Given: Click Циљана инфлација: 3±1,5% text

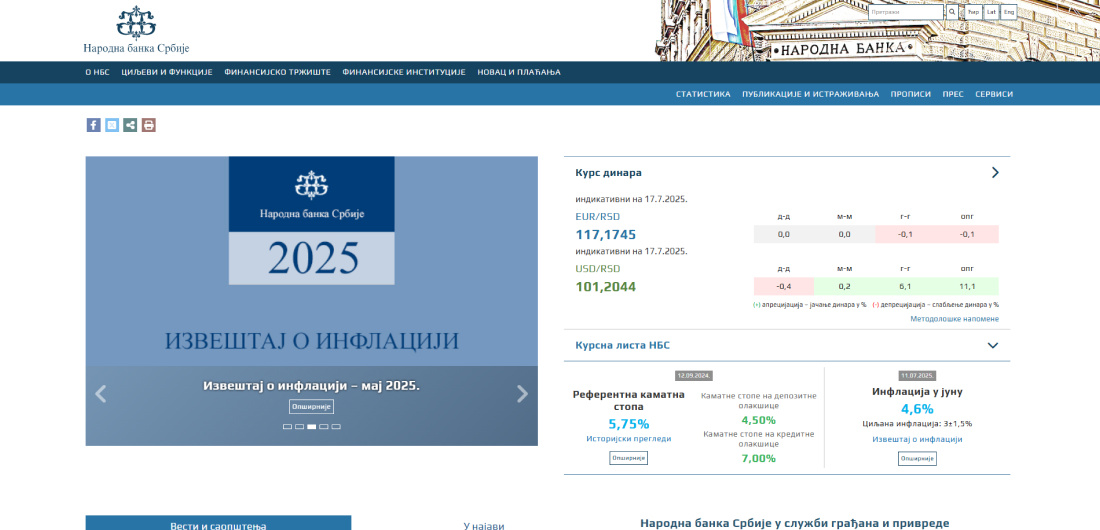Looking at the screenshot, I should coord(918,423).
